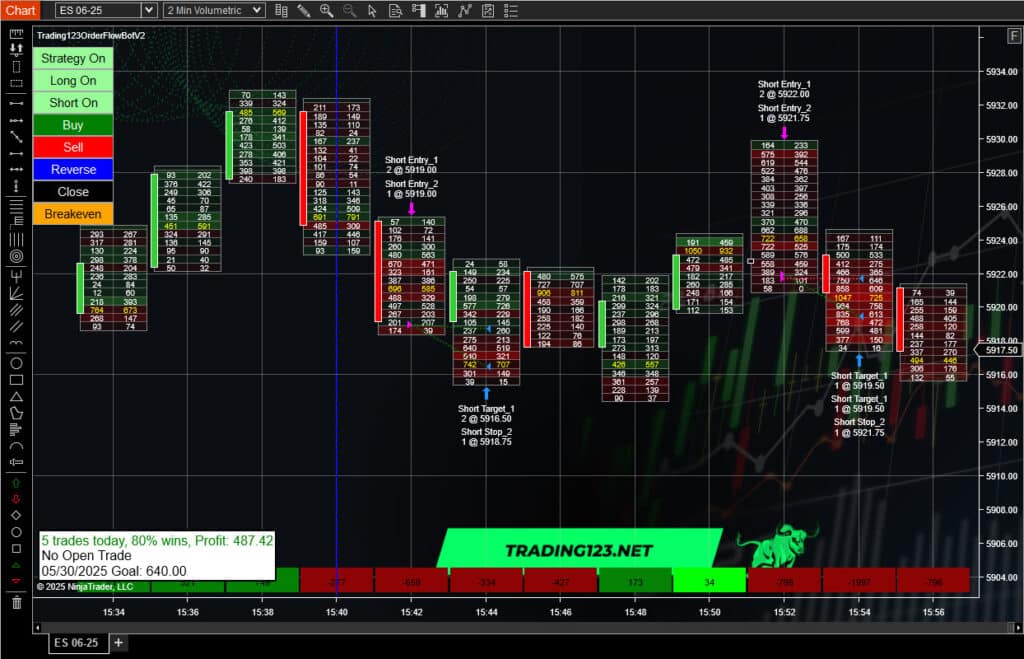Click the 'Short Target_1 2 @ 5916.50' label

click(486, 413)
